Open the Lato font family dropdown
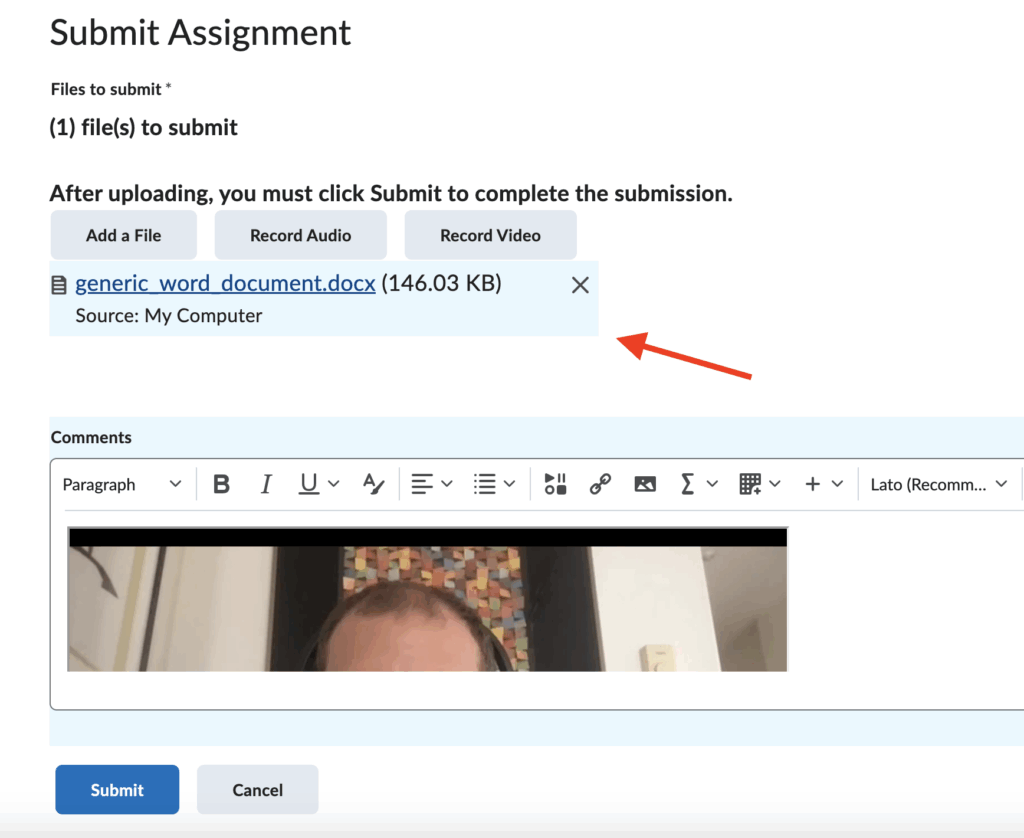The image size is (1024, 838). 938,485
